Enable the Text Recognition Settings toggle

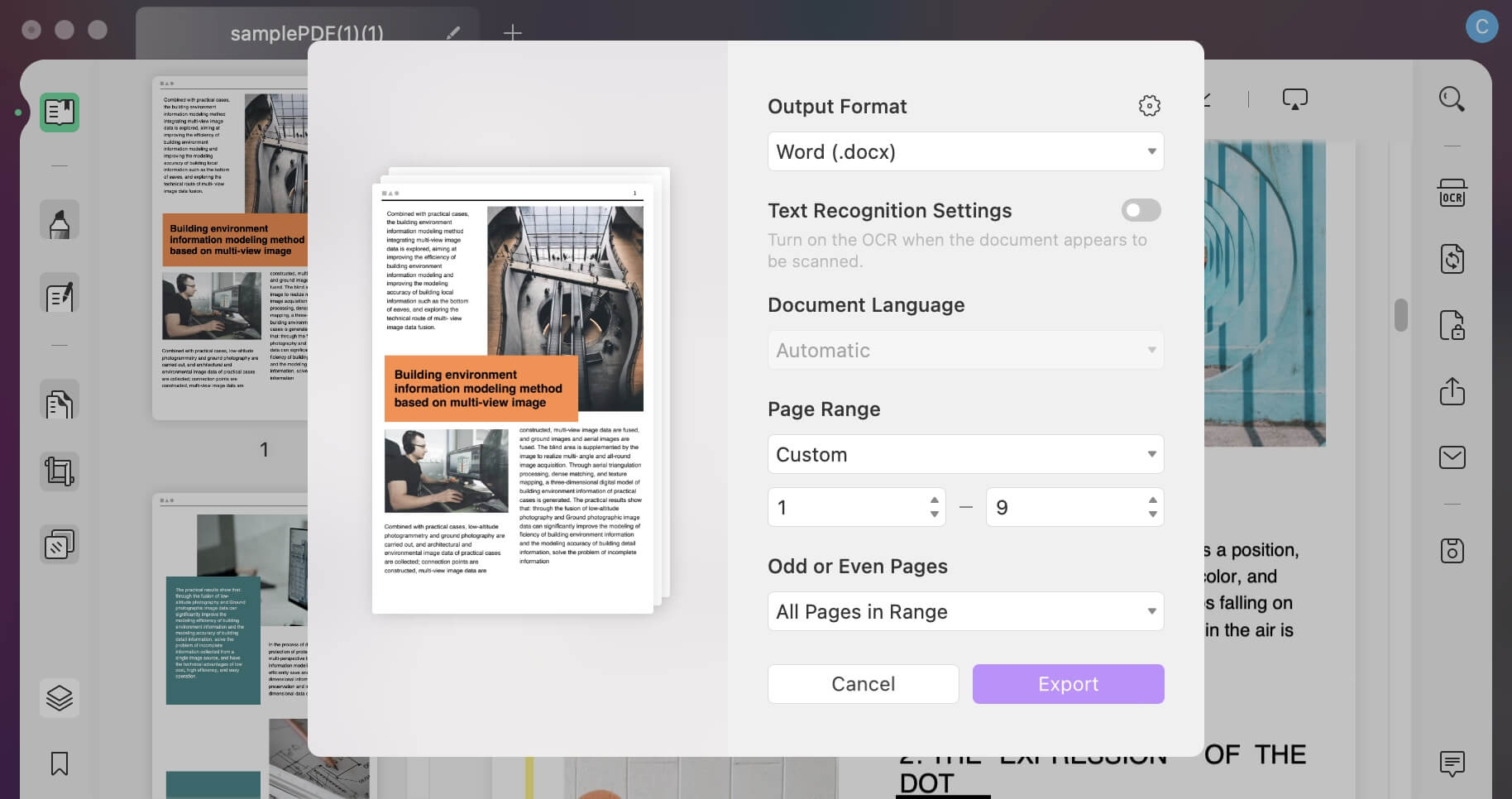coord(1141,210)
